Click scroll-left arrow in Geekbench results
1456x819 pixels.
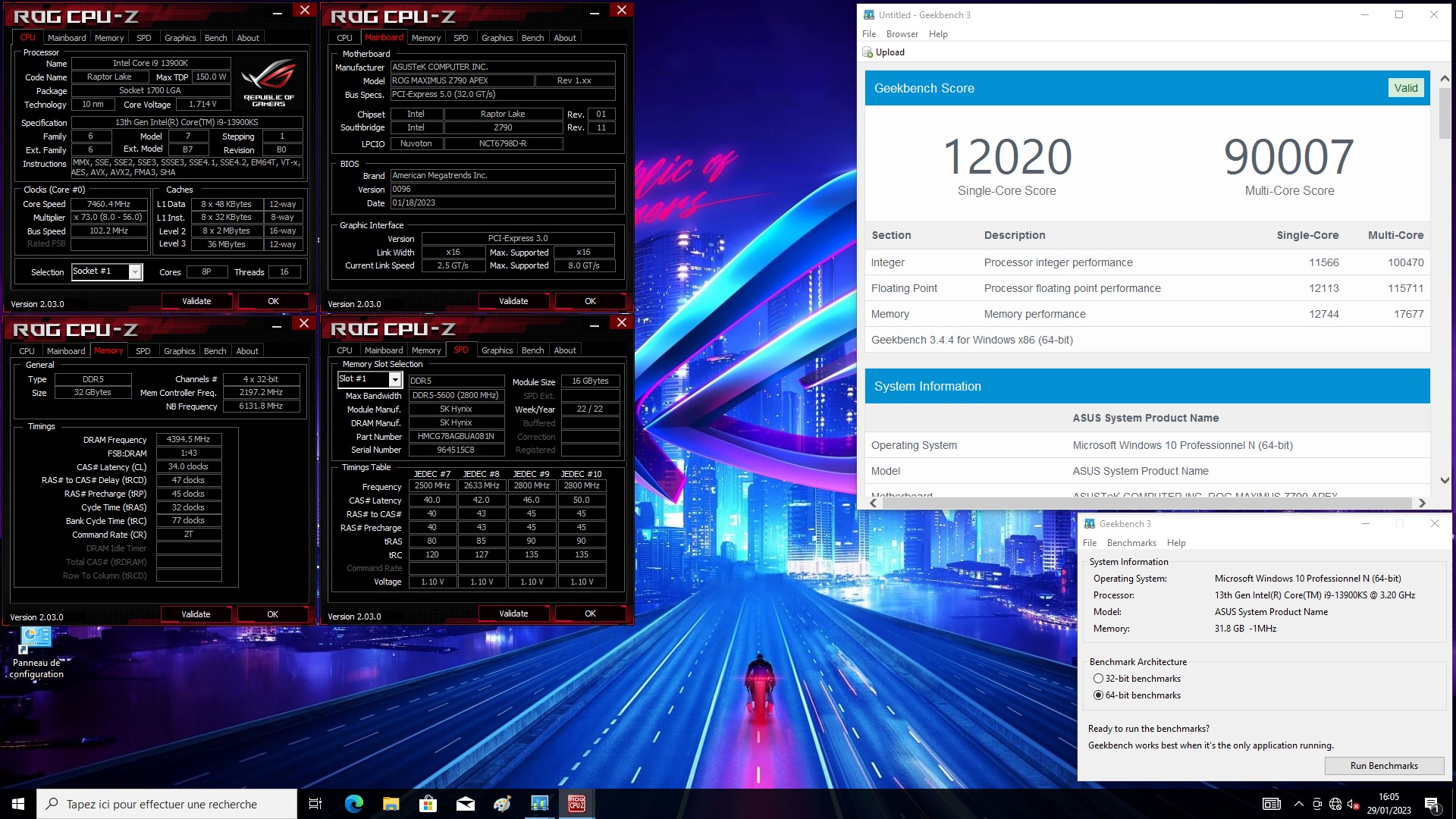click(x=874, y=503)
